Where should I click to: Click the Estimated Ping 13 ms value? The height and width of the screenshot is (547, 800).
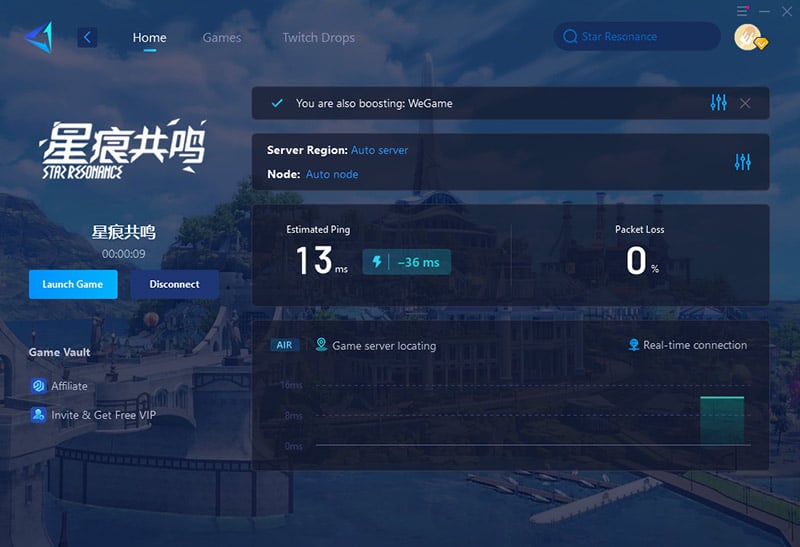tap(322, 260)
